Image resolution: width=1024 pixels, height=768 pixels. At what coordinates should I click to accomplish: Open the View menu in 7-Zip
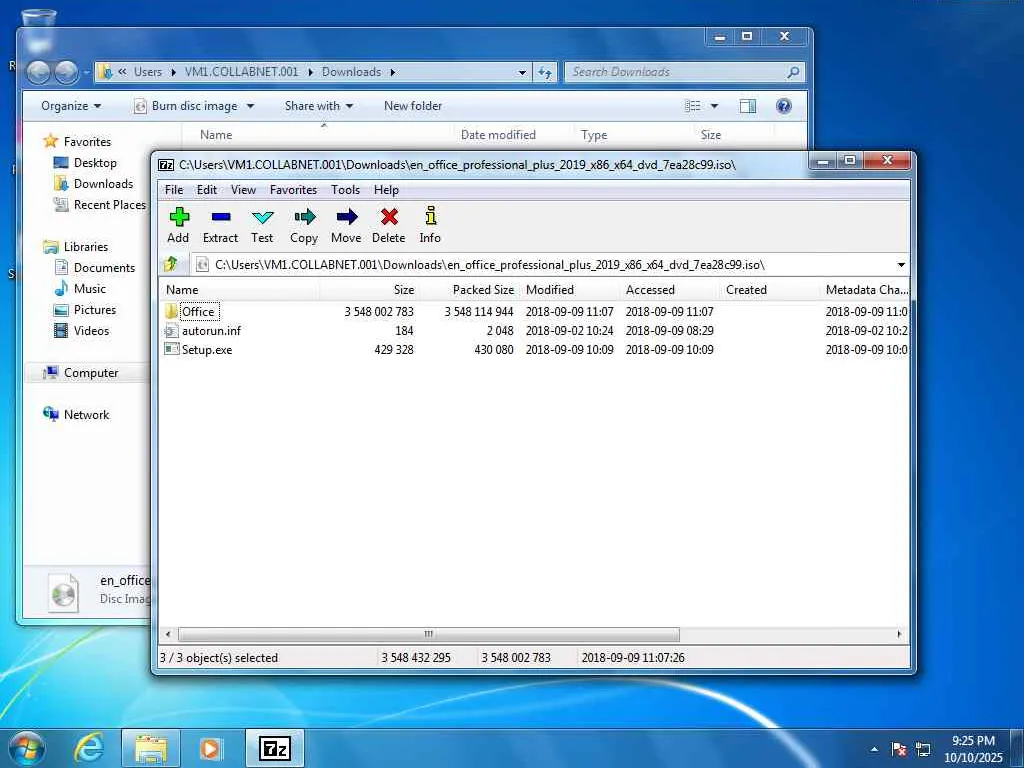click(x=243, y=190)
